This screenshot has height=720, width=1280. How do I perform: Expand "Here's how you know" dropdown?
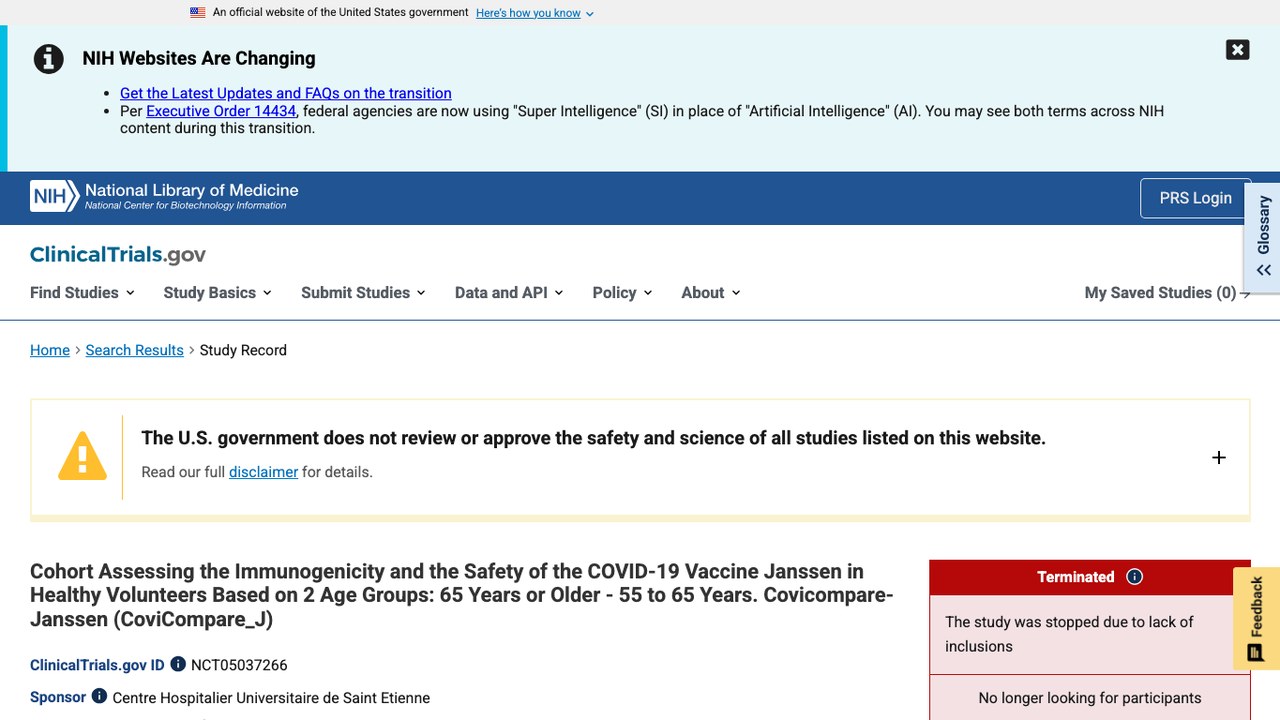coord(535,13)
